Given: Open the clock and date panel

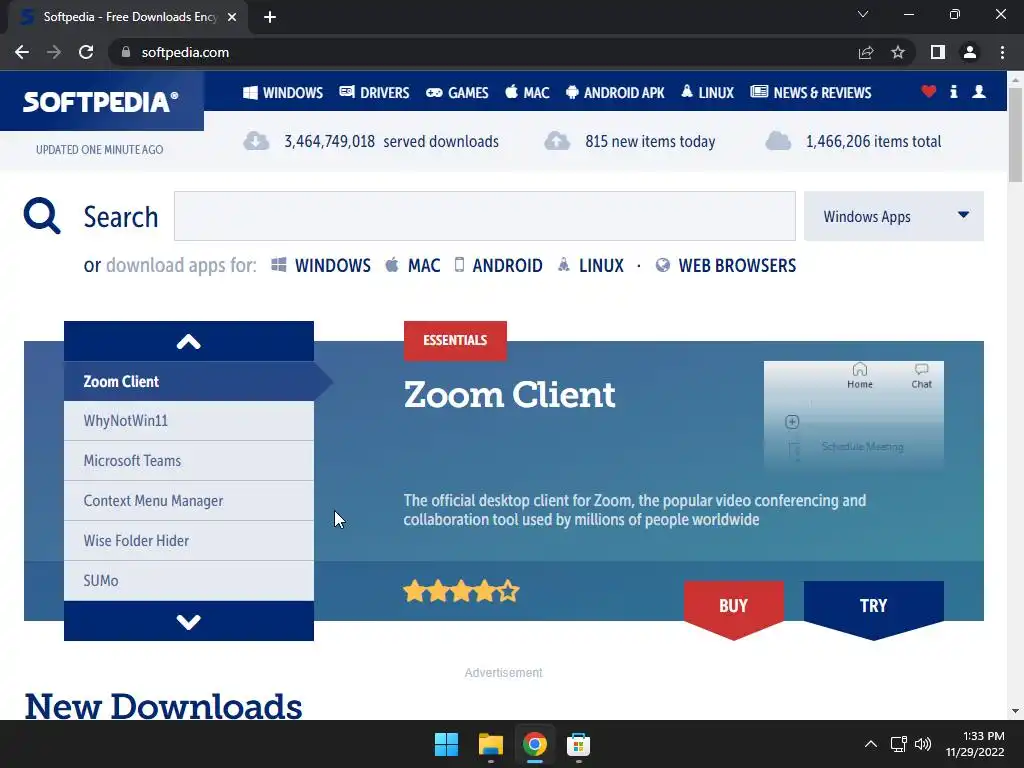Looking at the screenshot, I should 974,744.
